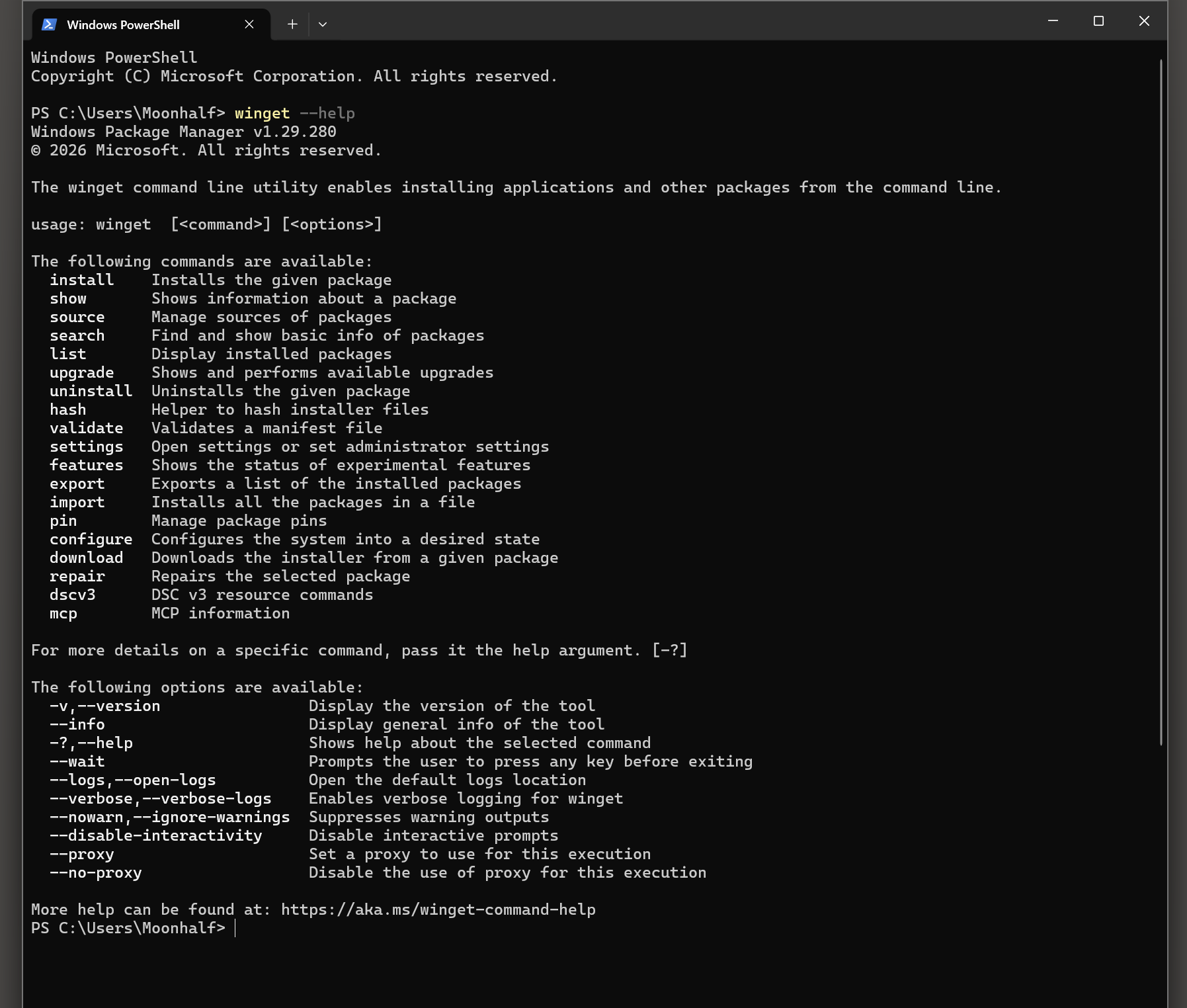Click 'Repairs the selected package' description
Image resolution: width=1187 pixels, height=1008 pixels.
(x=281, y=576)
